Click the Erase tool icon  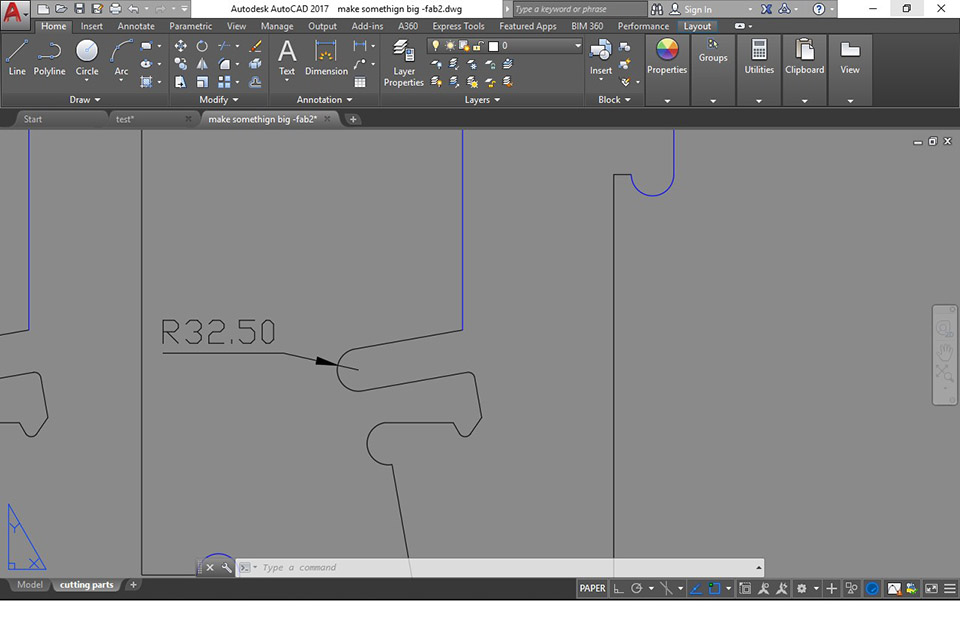255,46
